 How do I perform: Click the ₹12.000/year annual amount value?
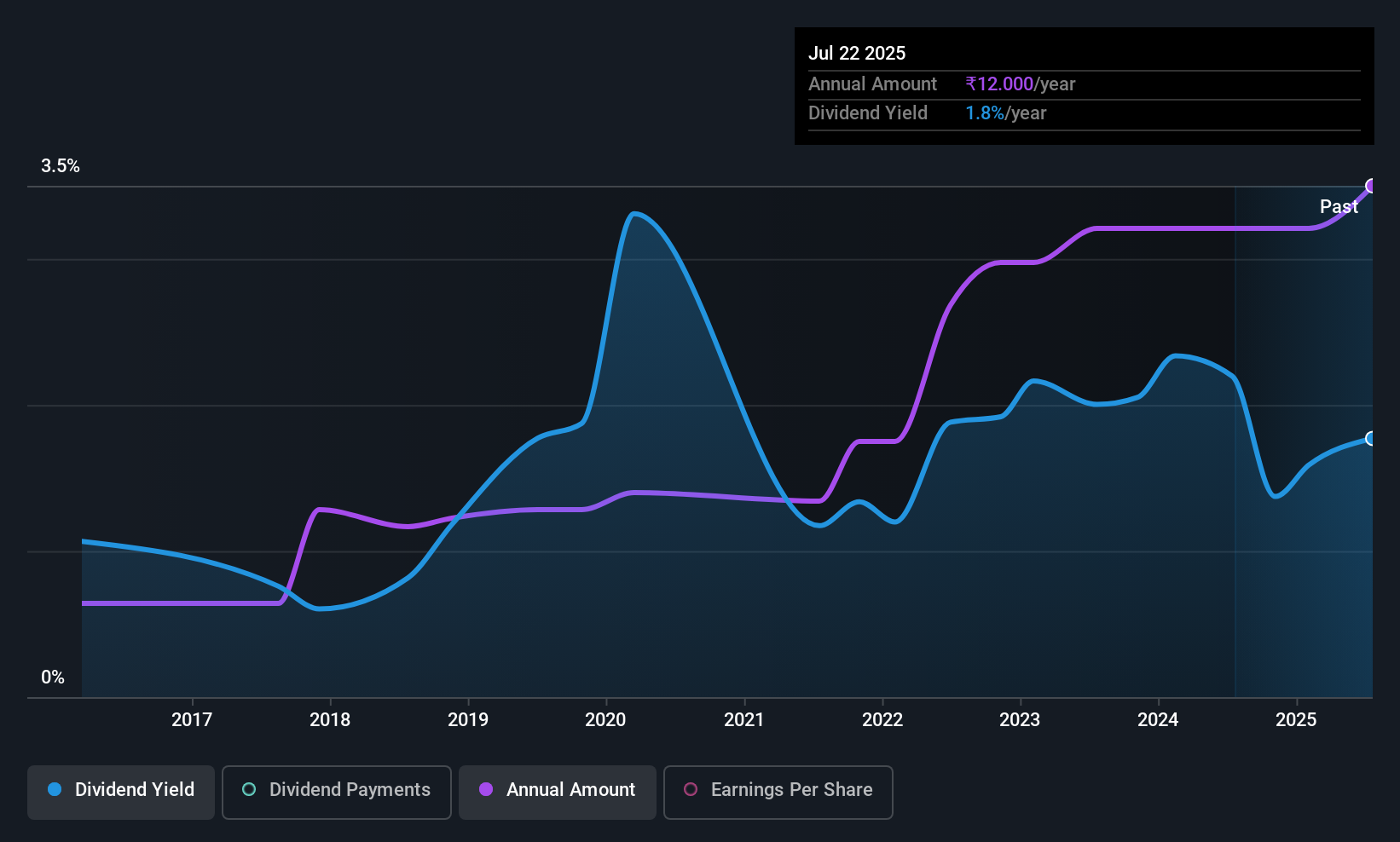tap(1020, 84)
